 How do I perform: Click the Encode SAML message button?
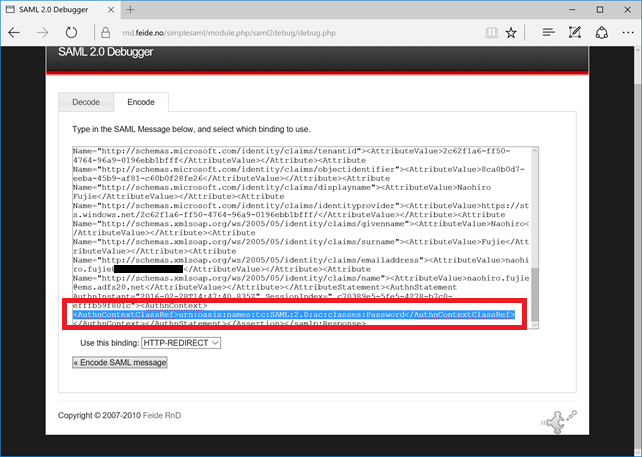(x=120, y=362)
